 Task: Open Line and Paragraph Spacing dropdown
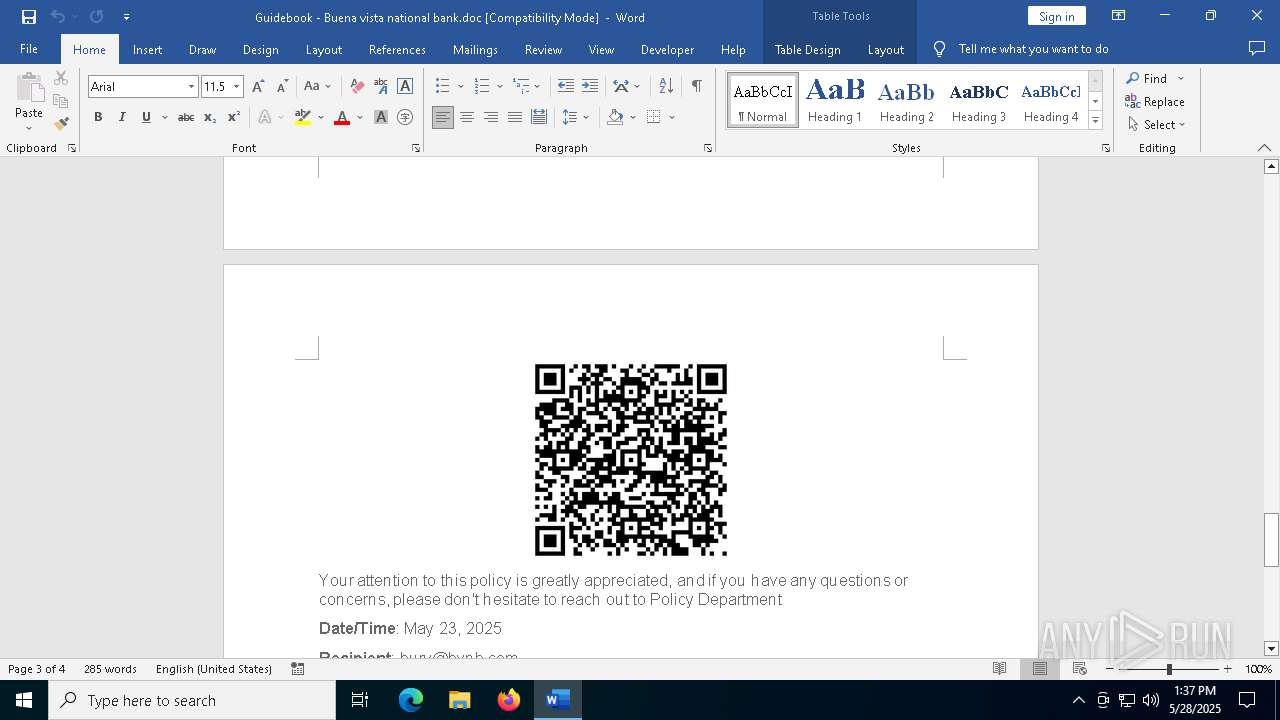click(575, 117)
